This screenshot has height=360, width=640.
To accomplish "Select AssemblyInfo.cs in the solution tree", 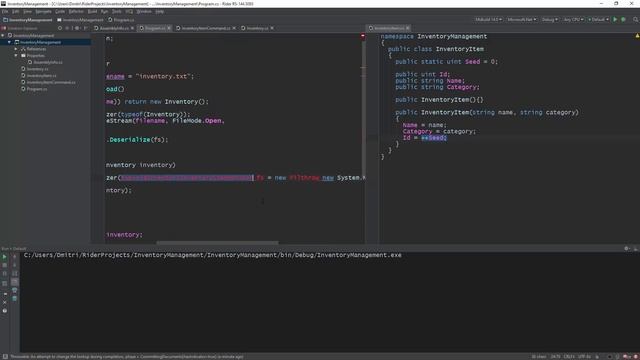I will pyautogui.click(x=45, y=62).
